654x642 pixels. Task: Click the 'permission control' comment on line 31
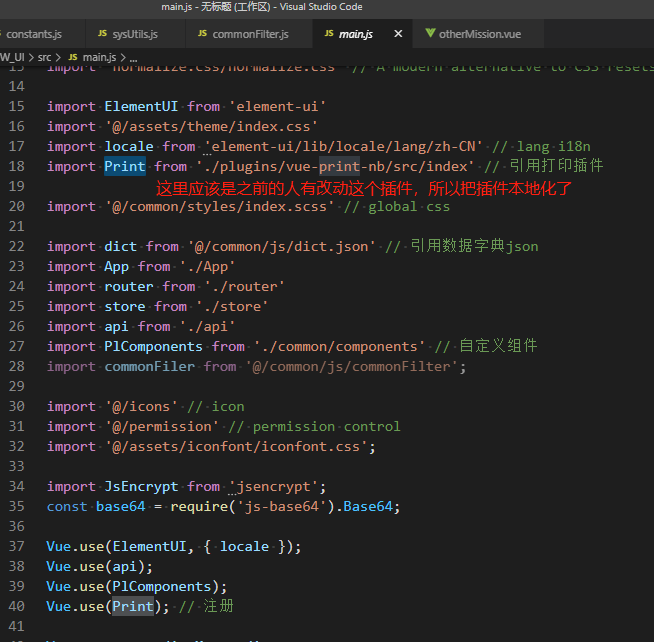pos(327,427)
